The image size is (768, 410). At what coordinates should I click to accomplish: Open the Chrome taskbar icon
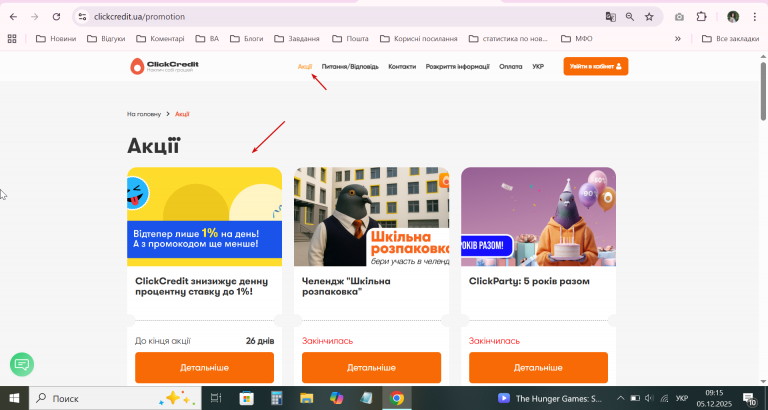tap(397, 398)
